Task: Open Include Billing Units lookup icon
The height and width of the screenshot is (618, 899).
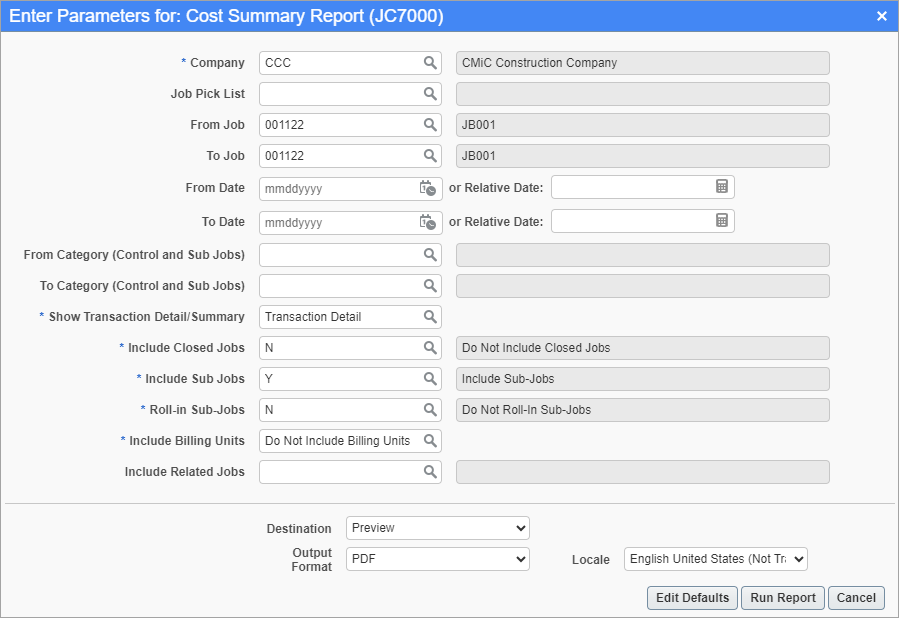Action: (x=430, y=440)
